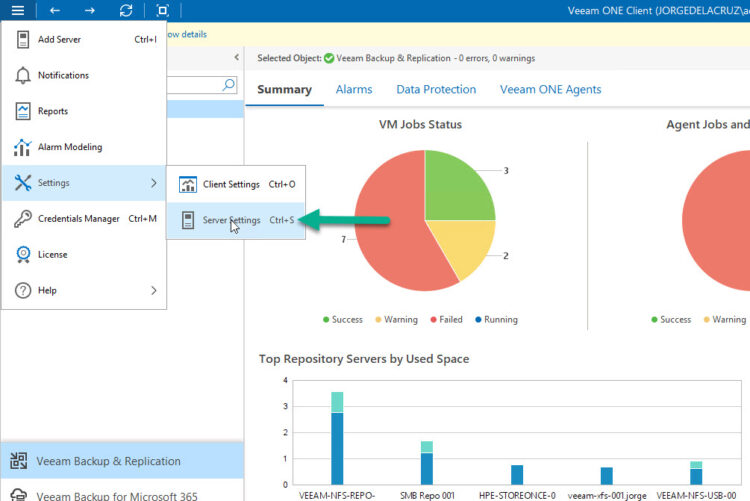Collapse the left navigation panel chevron
Viewport: 750px width, 501px height.
pos(236,59)
